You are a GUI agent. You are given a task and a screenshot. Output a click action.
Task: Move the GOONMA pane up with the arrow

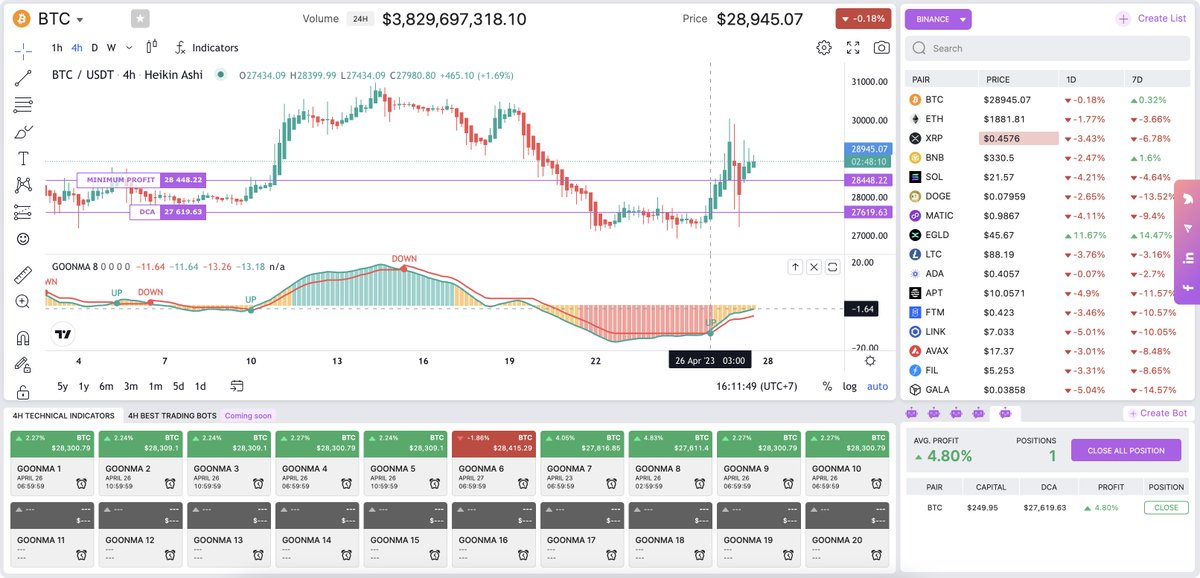(x=795, y=267)
